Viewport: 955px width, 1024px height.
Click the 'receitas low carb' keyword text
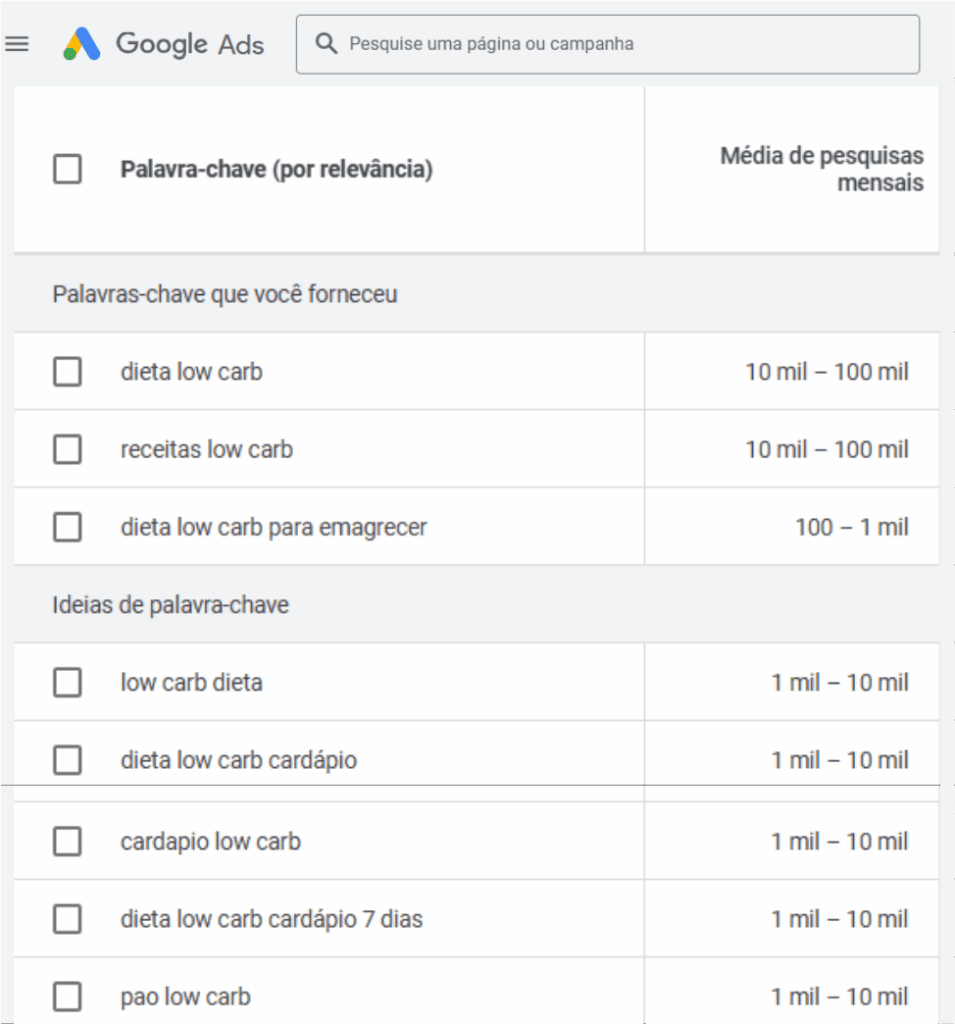pos(207,450)
